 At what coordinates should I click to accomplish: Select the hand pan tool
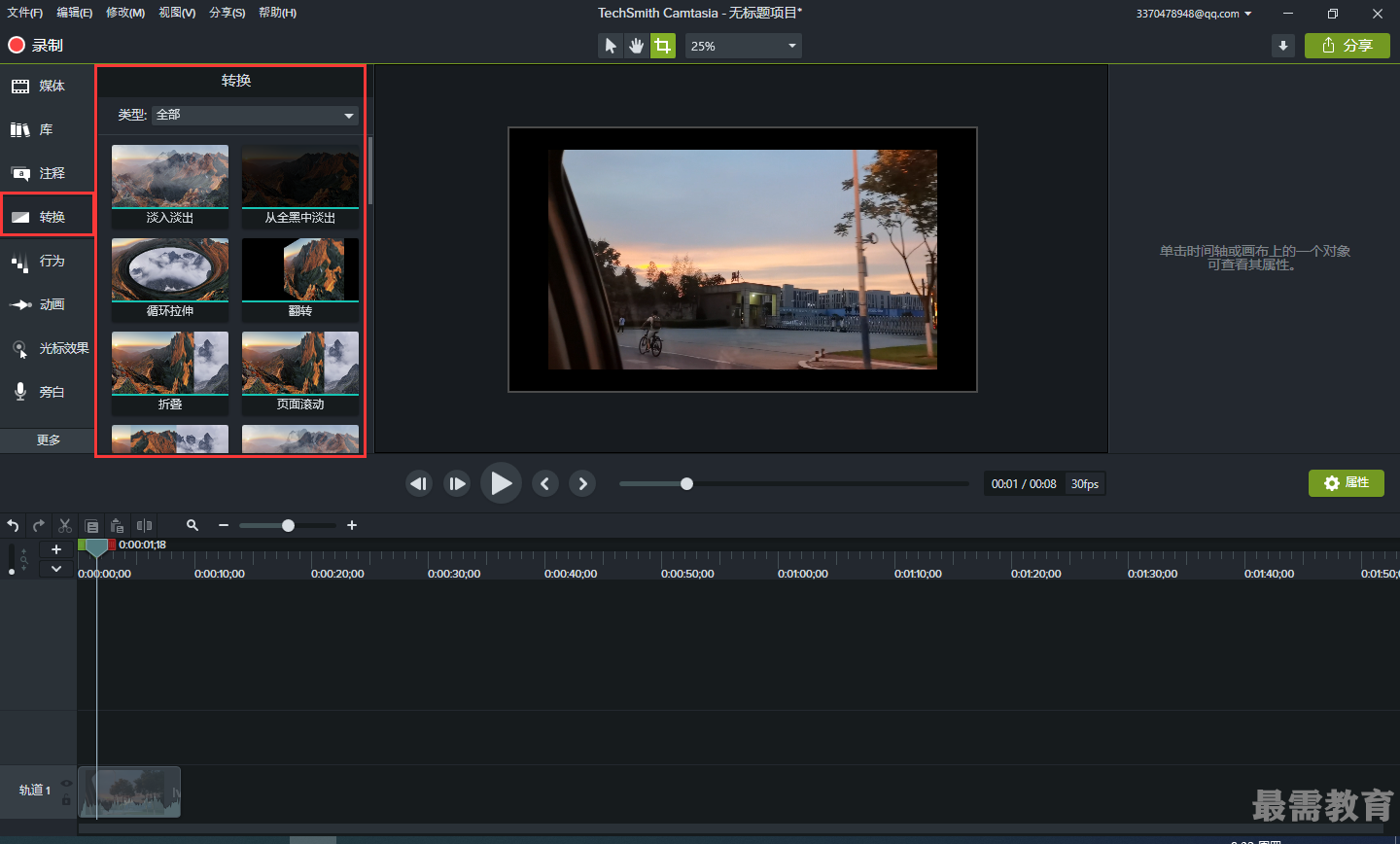[x=637, y=46]
